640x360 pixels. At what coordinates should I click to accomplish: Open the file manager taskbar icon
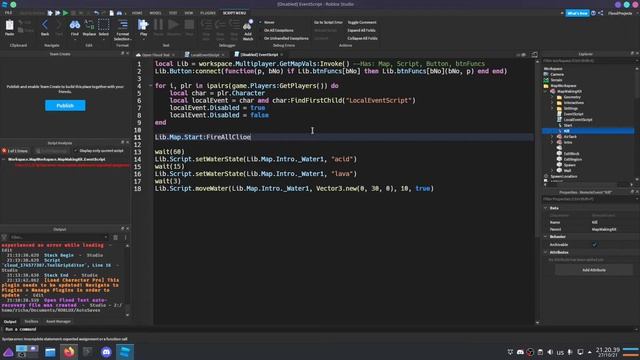[x=50, y=352]
